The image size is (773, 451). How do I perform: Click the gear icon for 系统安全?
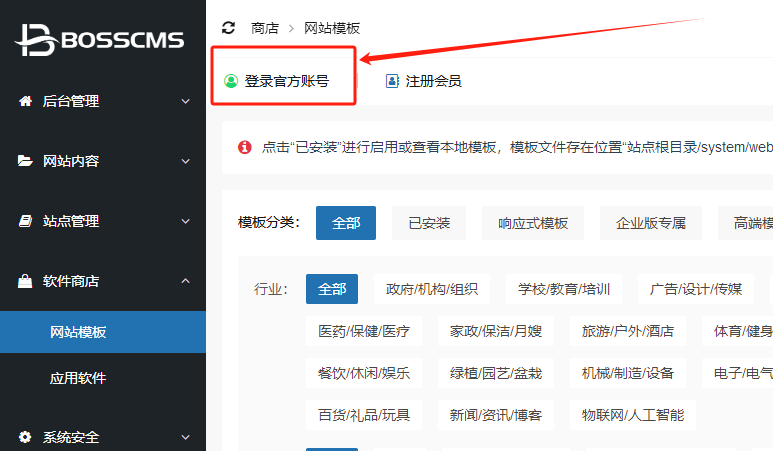pyautogui.click(x=25, y=437)
